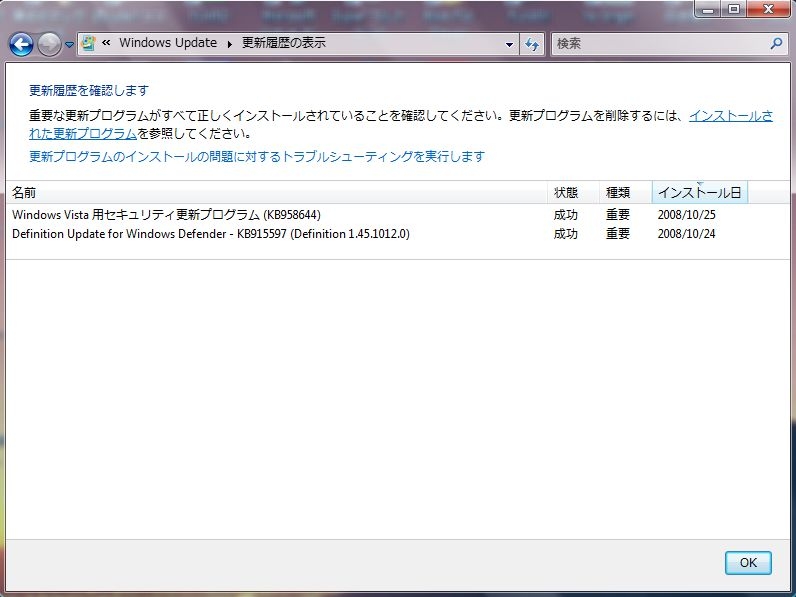796x597 pixels.
Task: Click the greyed forward arrow button
Action: pos(49,44)
